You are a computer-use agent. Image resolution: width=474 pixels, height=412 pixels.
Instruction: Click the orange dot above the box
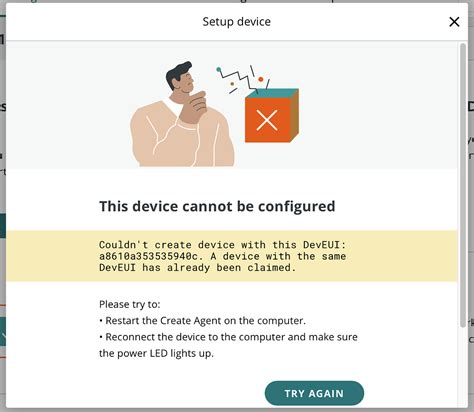pyautogui.click(x=261, y=79)
